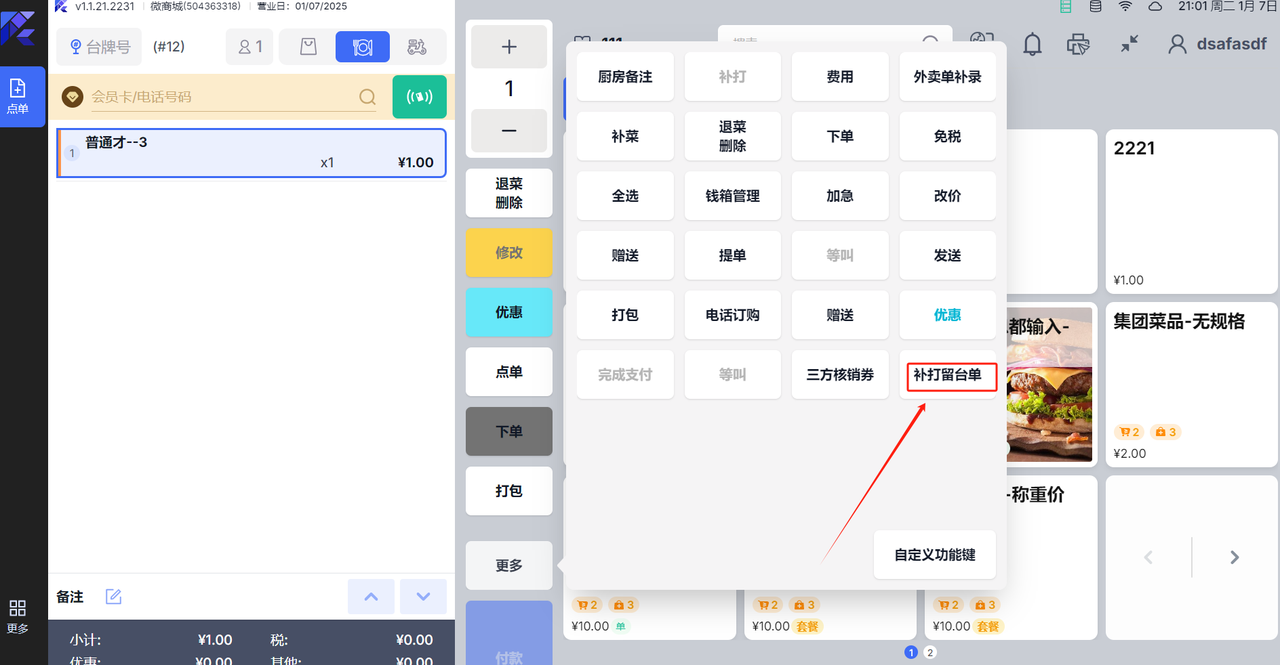Click the 自定义功能键 button
This screenshot has height=665, width=1280.
click(x=935, y=555)
